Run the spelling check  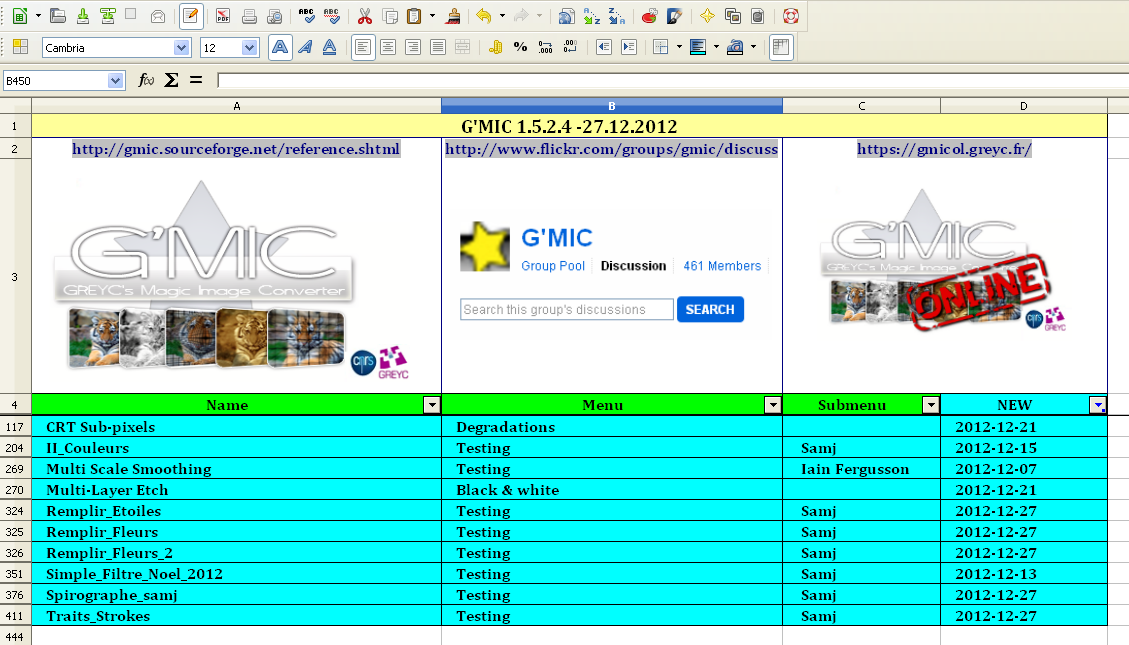point(307,16)
